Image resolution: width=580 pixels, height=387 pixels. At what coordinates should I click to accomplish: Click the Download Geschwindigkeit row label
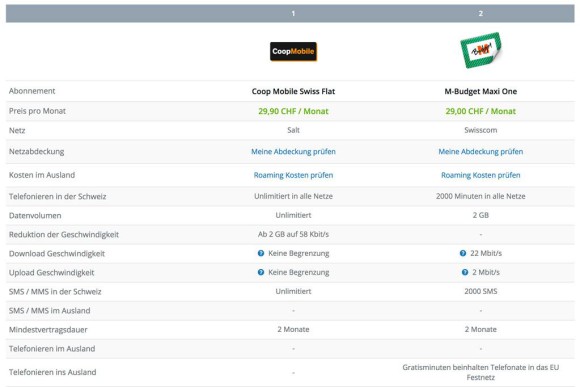coord(57,254)
